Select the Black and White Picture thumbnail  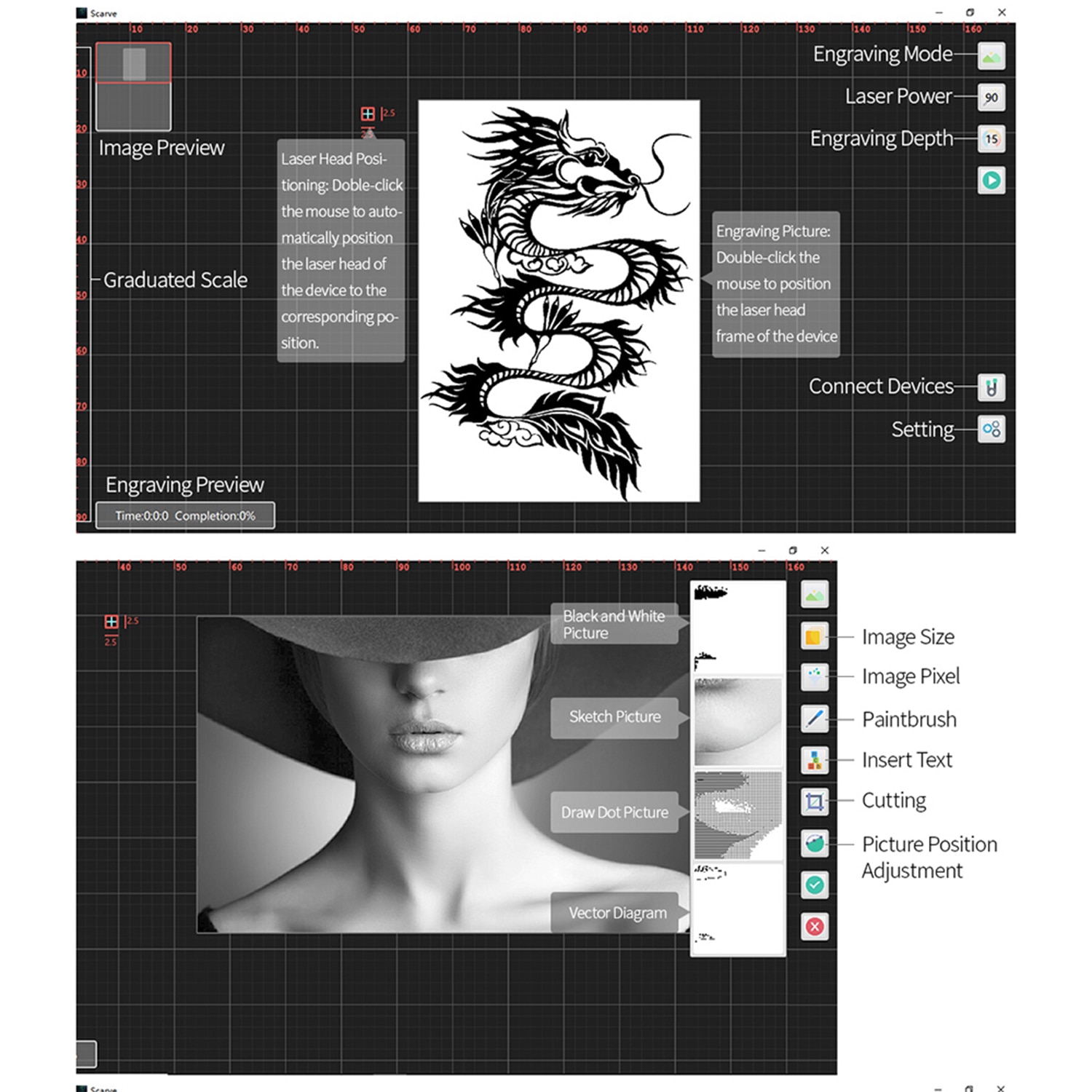click(x=737, y=628)
